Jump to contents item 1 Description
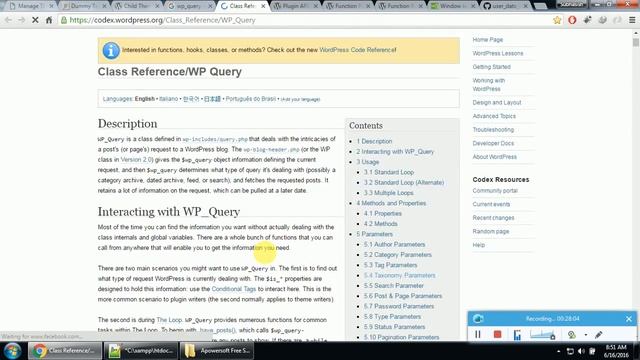Viewport: 640px width, 360px height. coord(374,141)
